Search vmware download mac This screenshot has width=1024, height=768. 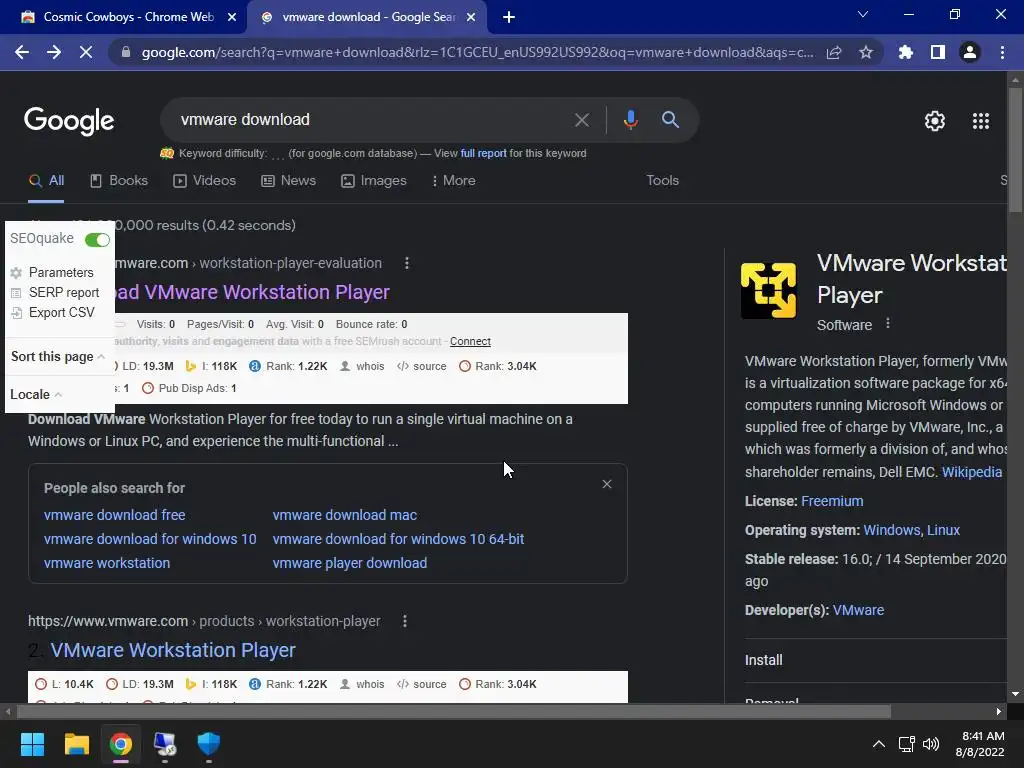click(344, 515)
